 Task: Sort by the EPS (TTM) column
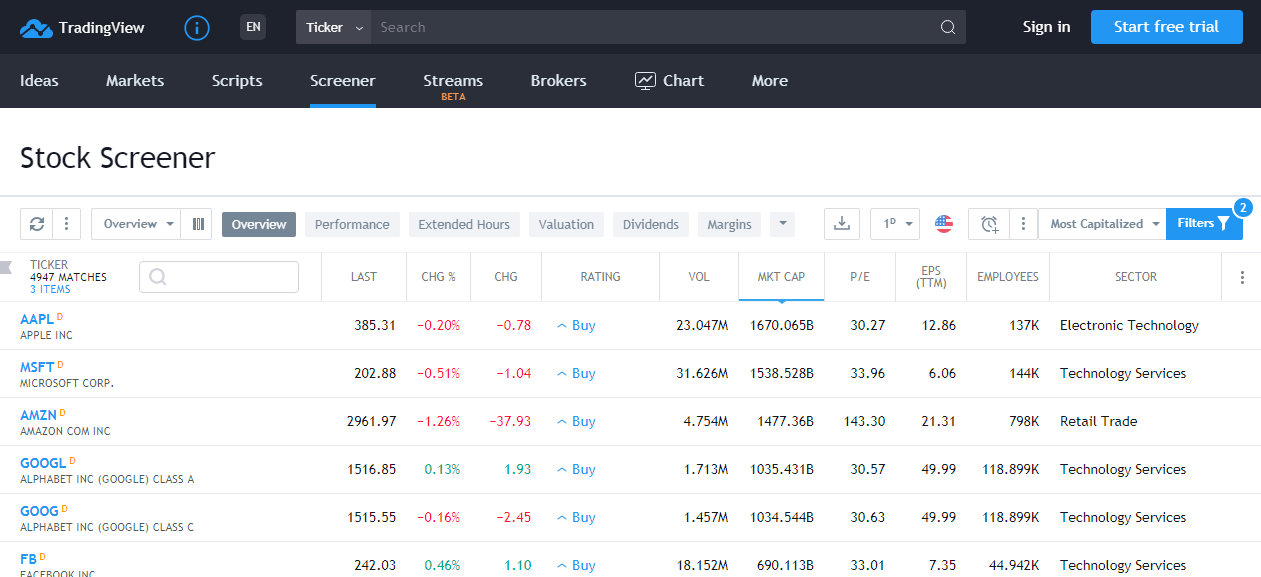pyautogui.click(x=932, y=277)
